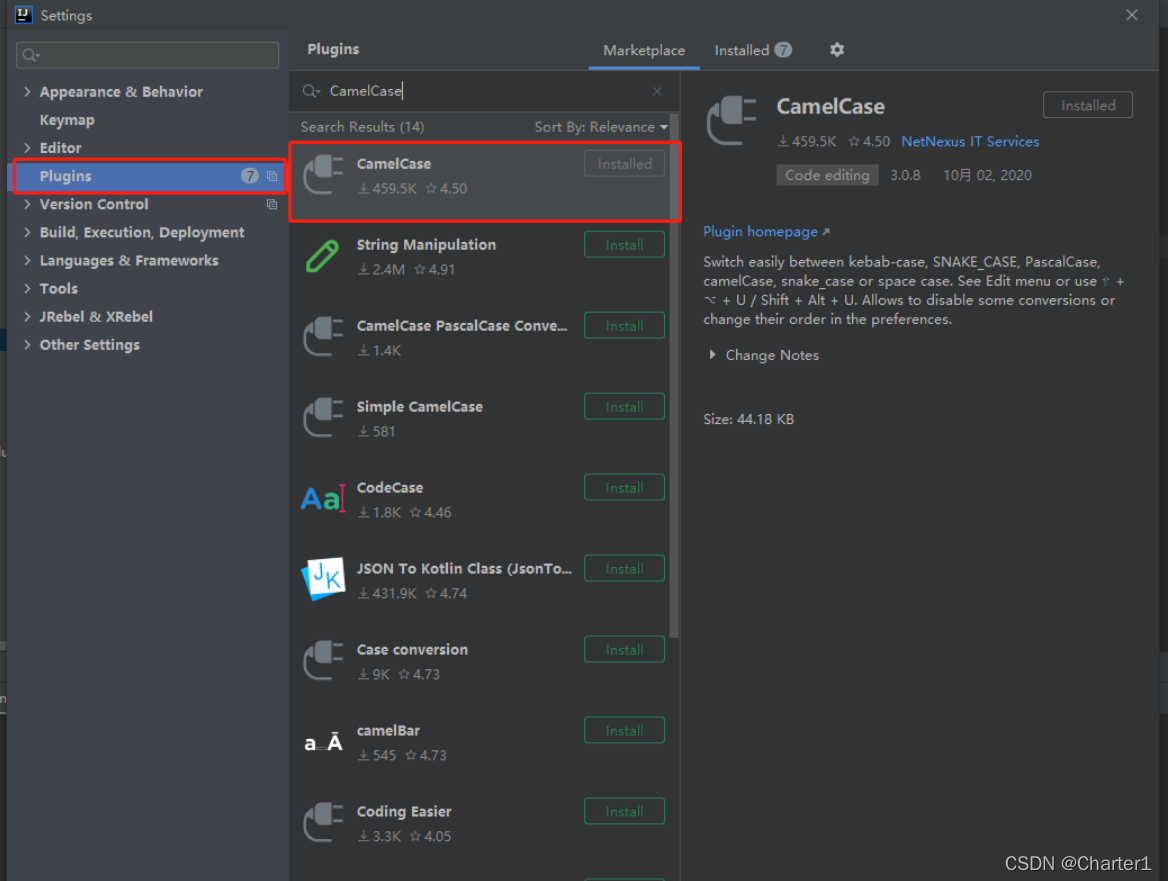Click the settings search magnifier icon
The image size is (1168, 881).
click(x=31, y=55)
